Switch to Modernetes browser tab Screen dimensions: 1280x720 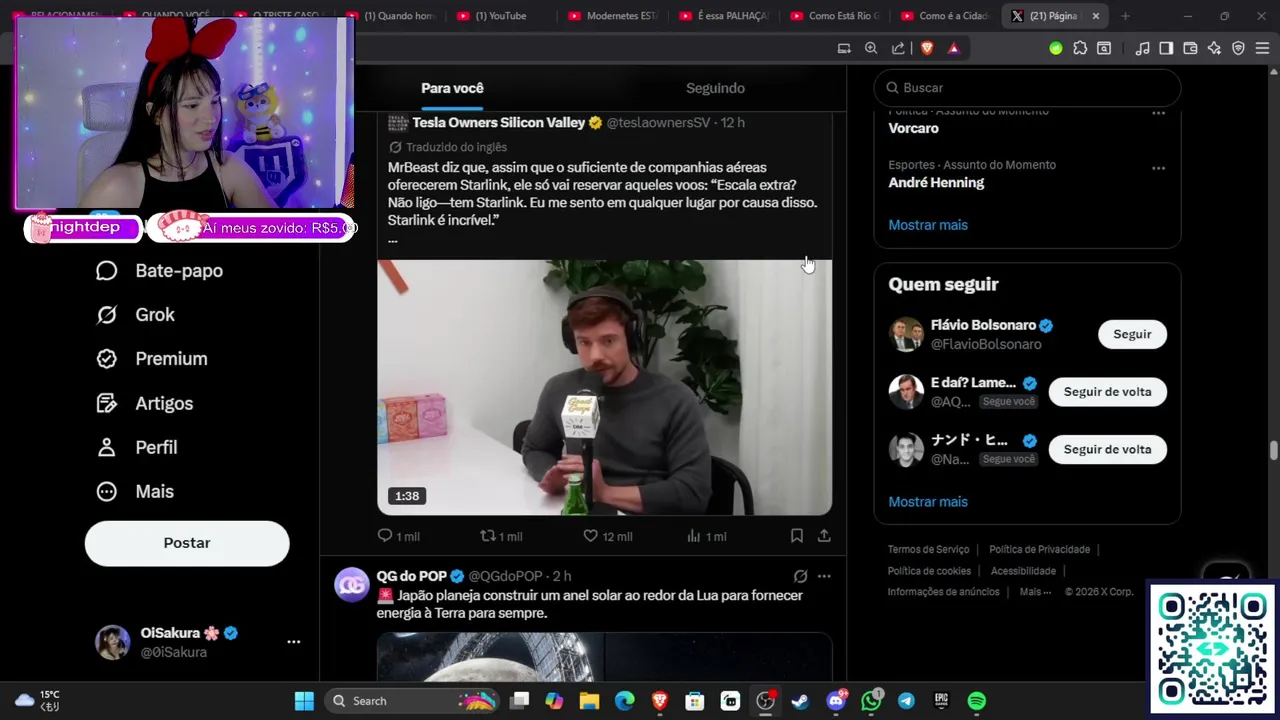coord(612,16)
